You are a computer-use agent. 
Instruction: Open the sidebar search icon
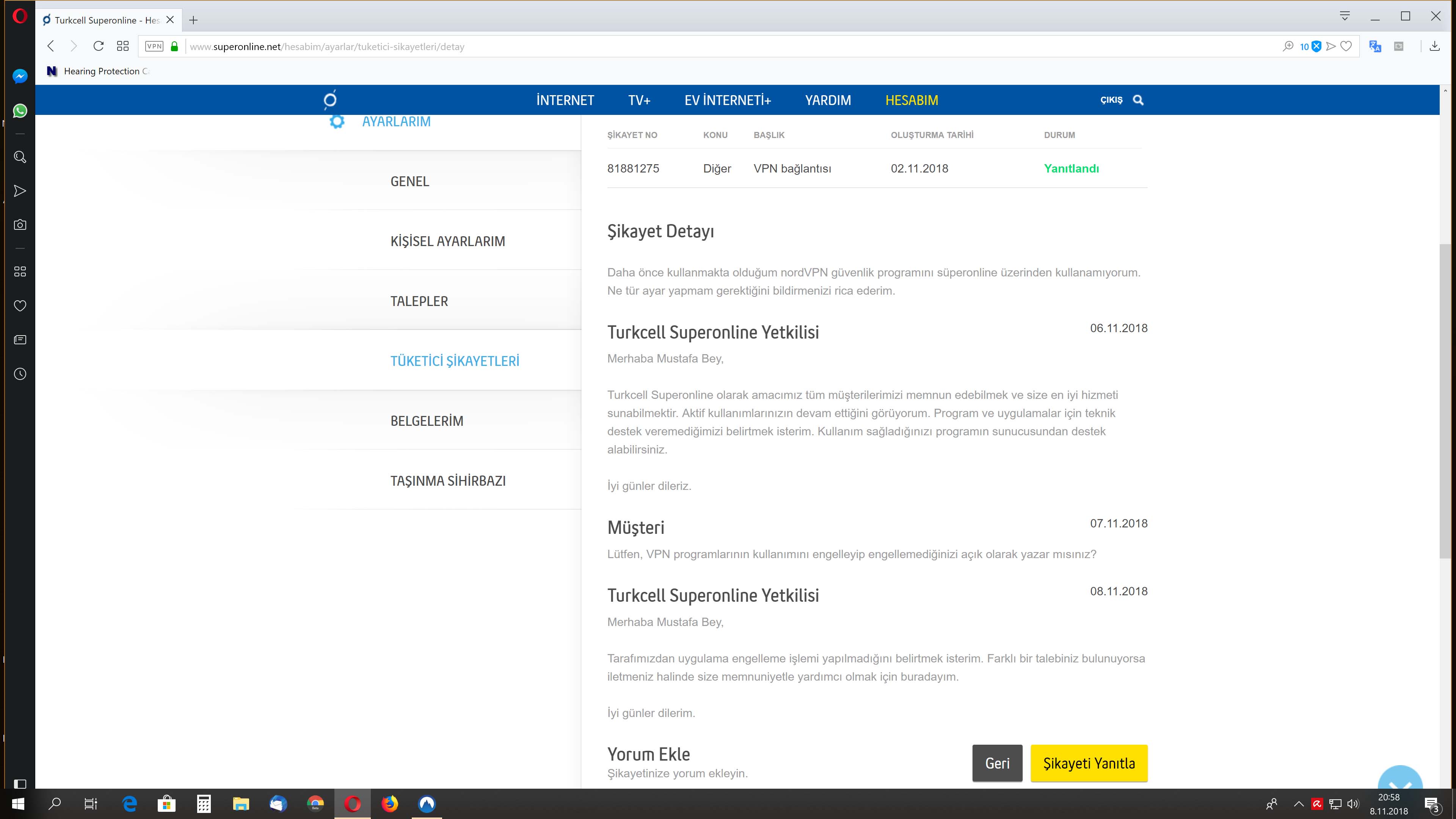tap(20, 157)
